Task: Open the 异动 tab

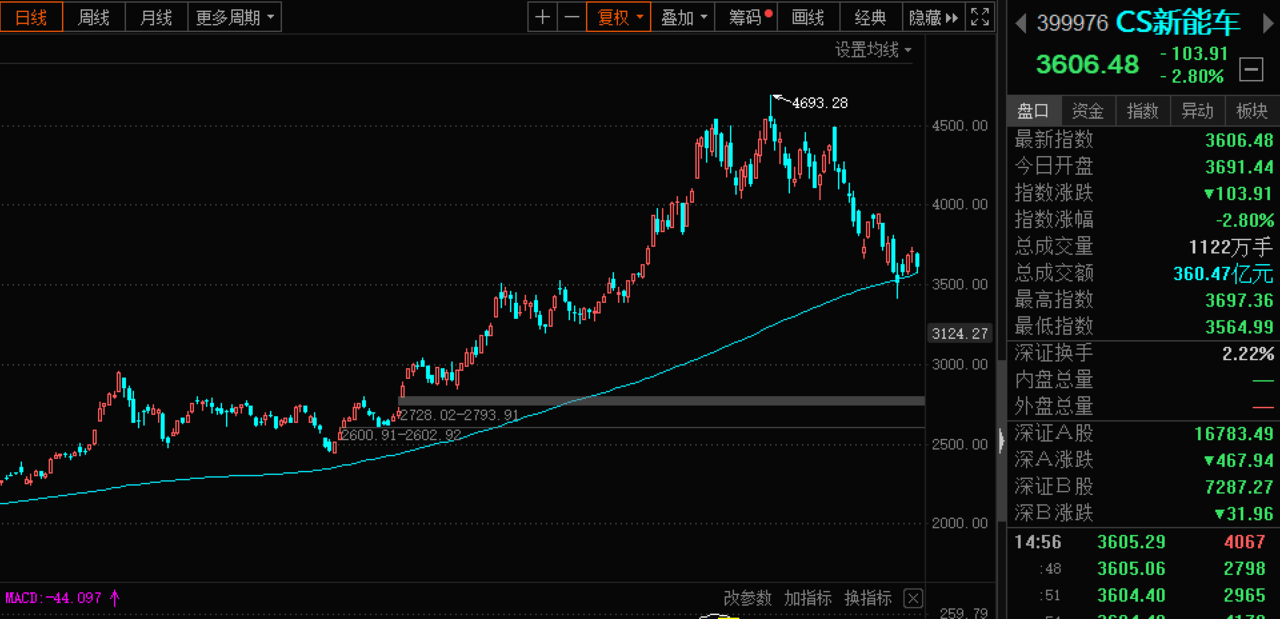Action: [x=1197, y=111]
